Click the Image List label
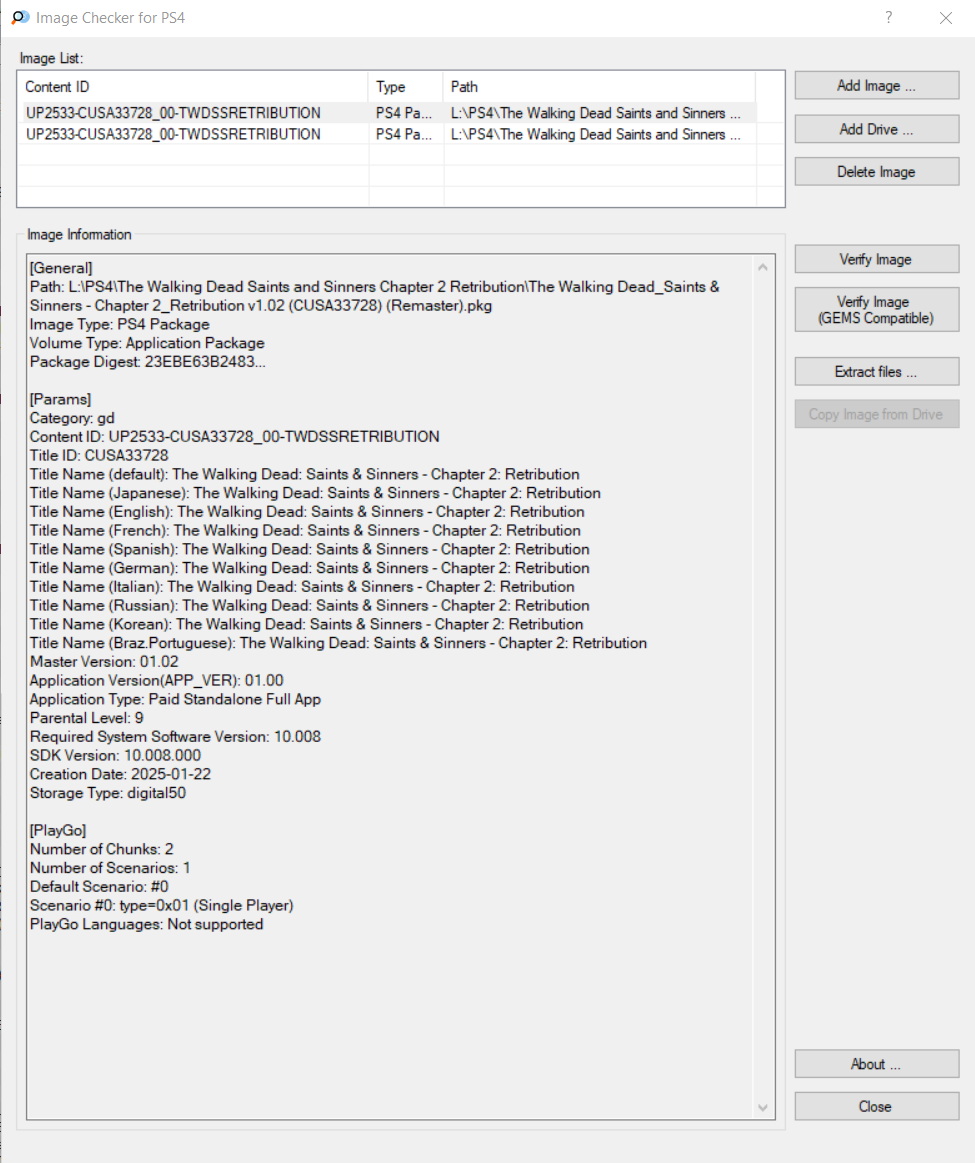 pos(51,58)
